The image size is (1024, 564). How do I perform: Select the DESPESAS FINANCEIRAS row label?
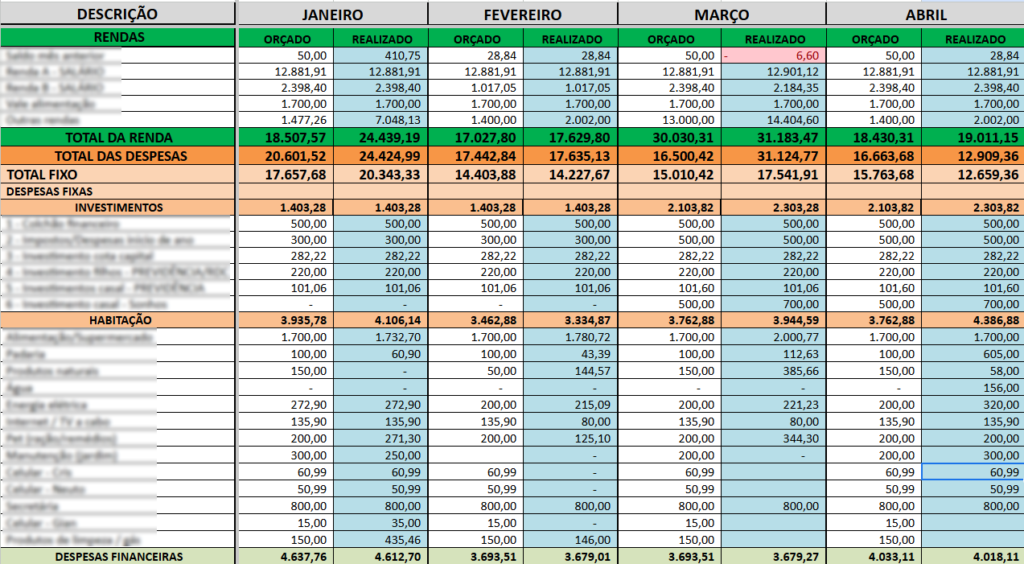pos(117,556)
